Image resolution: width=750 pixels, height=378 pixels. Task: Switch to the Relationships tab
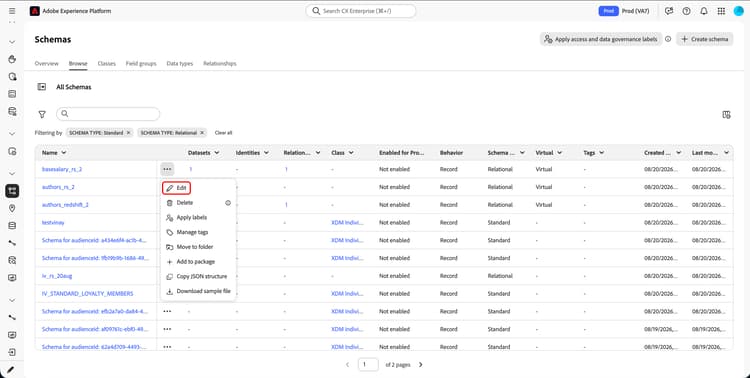220,64
